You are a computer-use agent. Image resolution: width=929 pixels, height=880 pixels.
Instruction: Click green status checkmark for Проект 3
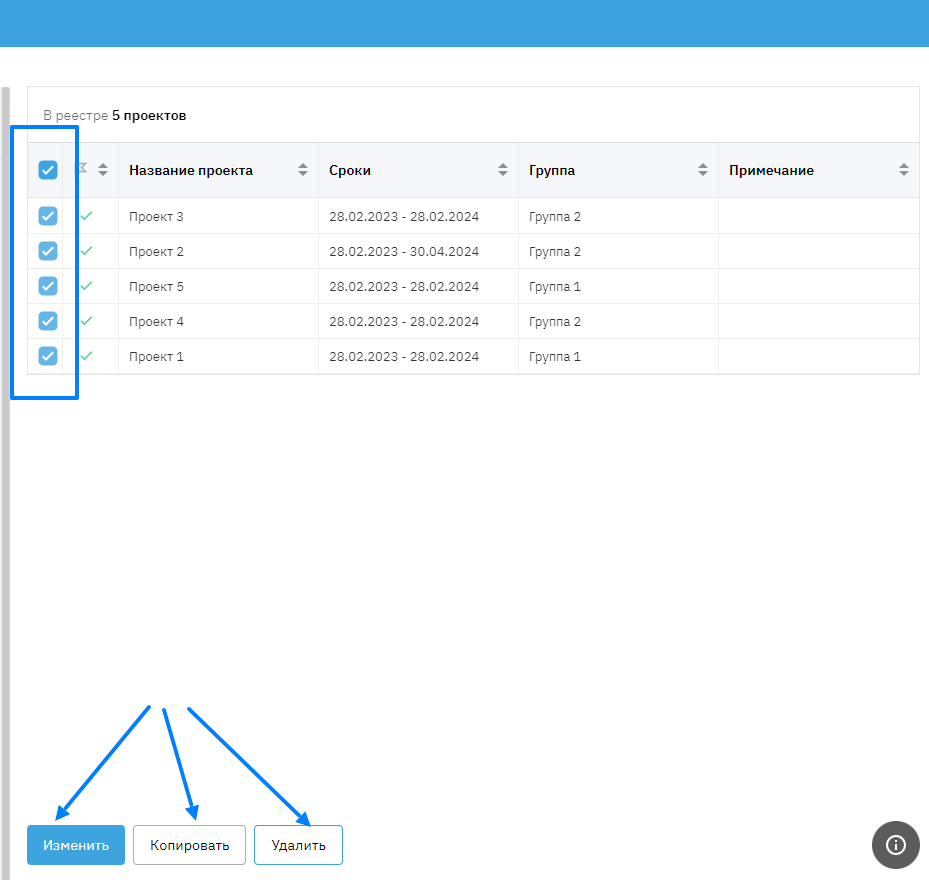86,216
